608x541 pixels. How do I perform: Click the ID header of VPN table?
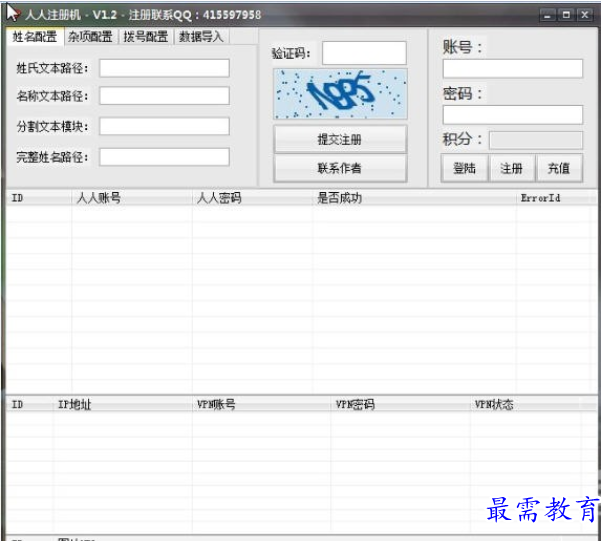[x=29, y=404]
